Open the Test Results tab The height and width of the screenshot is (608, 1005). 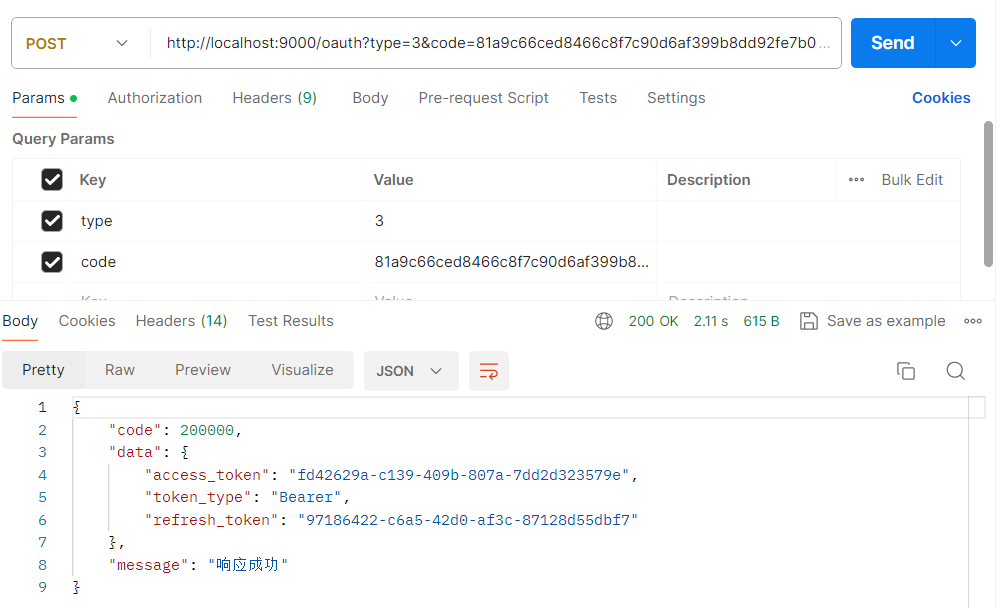click(x=291, y=321)
